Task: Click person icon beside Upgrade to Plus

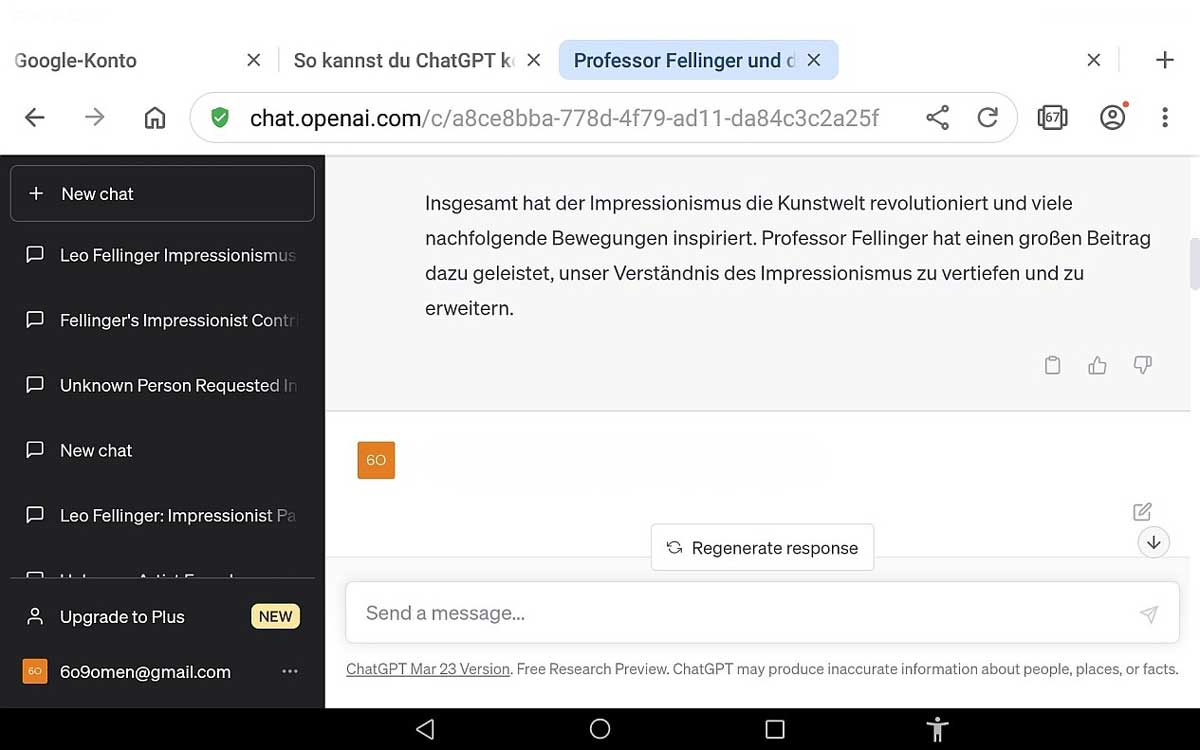Action: [x=35, y=616]
